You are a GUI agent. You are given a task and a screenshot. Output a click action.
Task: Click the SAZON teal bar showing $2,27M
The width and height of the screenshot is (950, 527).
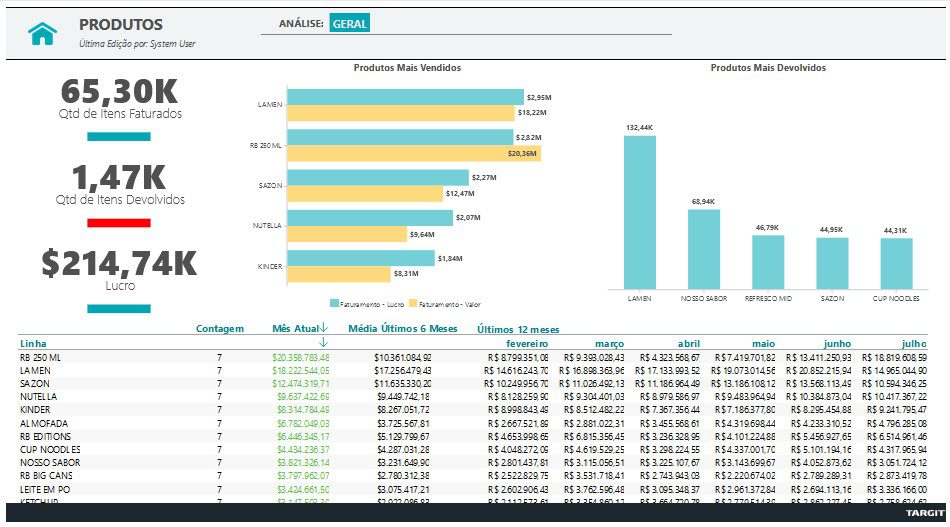tap(378, 177)
